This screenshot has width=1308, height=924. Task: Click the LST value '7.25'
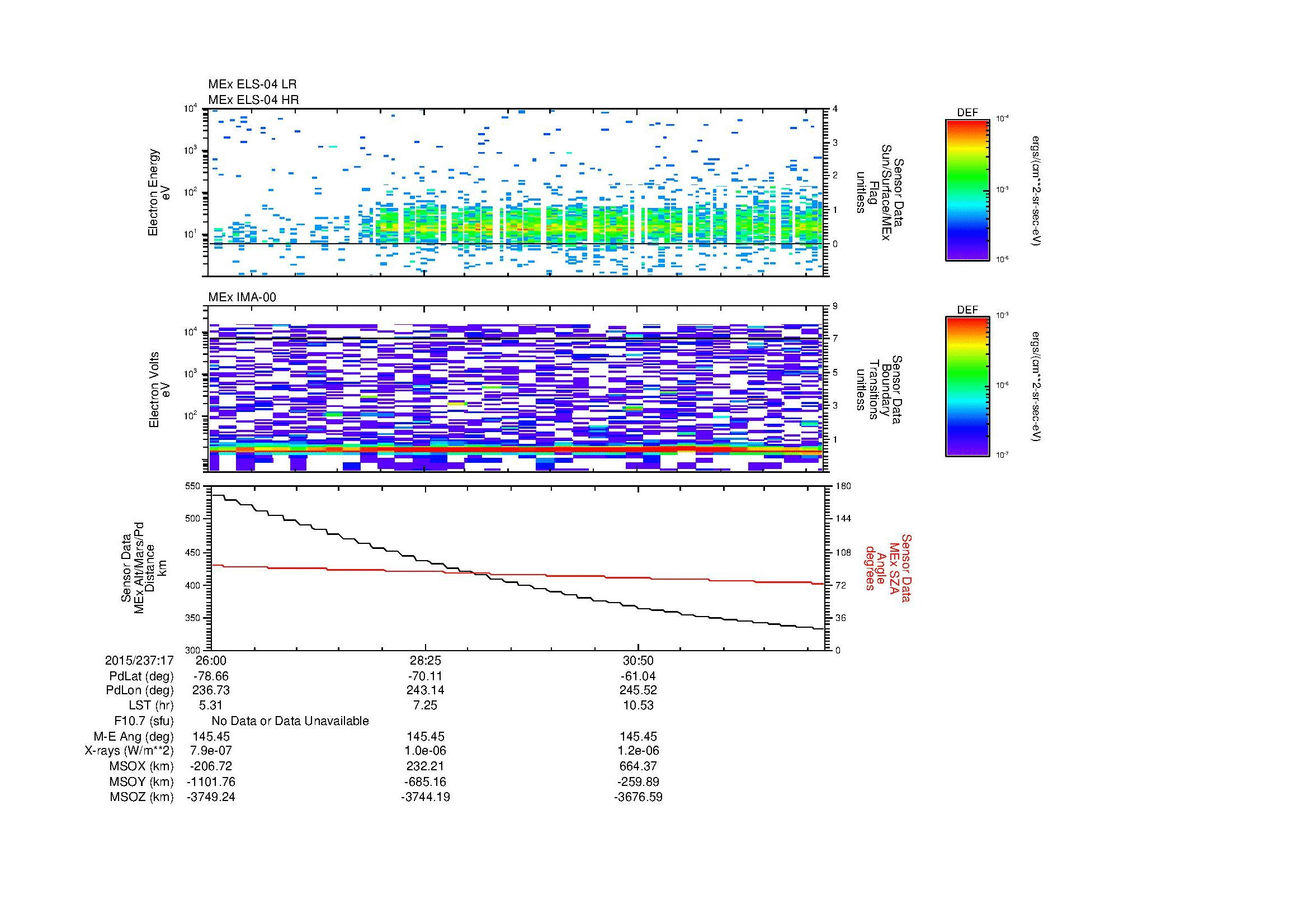(x=425, y=705)
